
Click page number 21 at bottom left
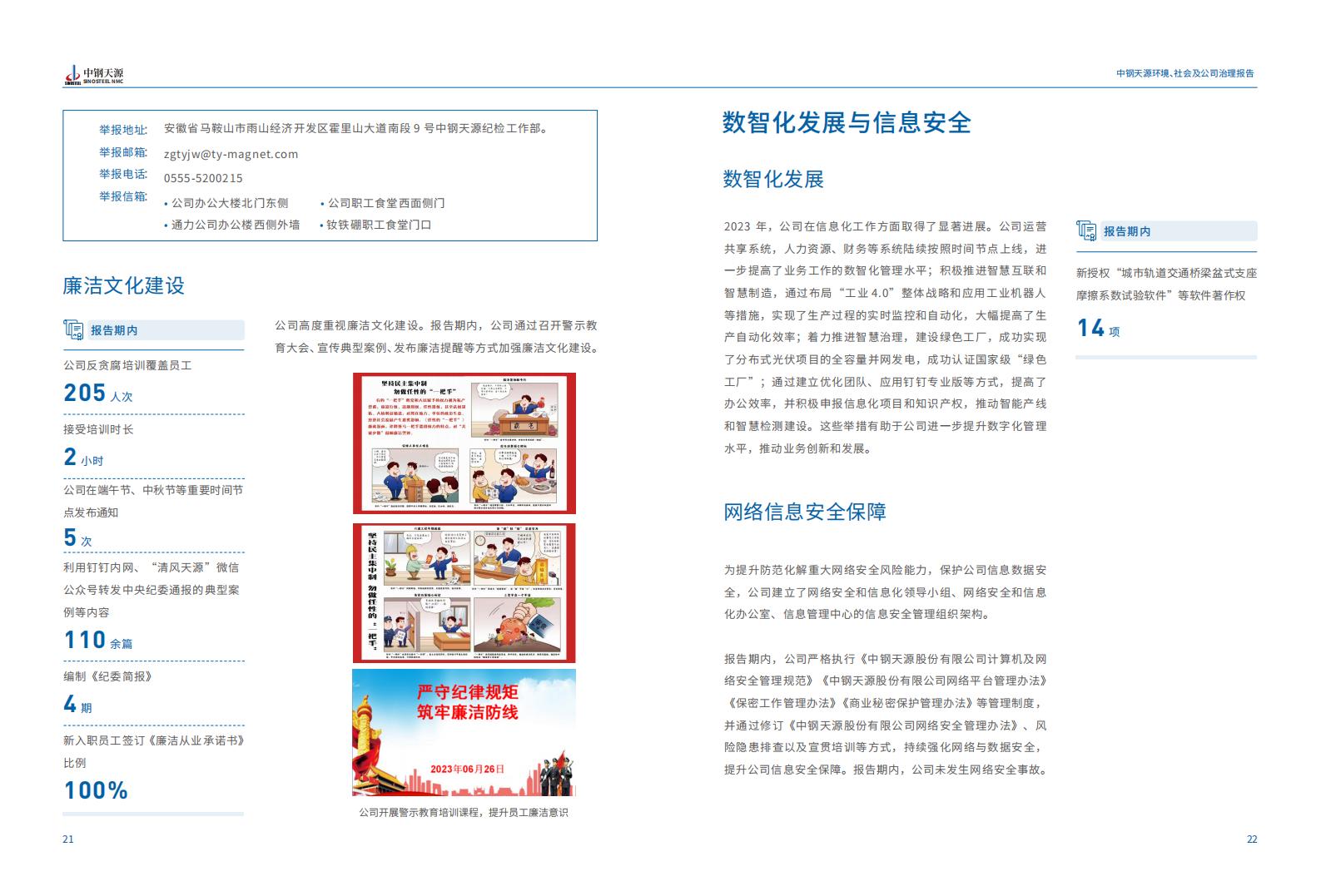pyautogui.click(x=68, y=839)
